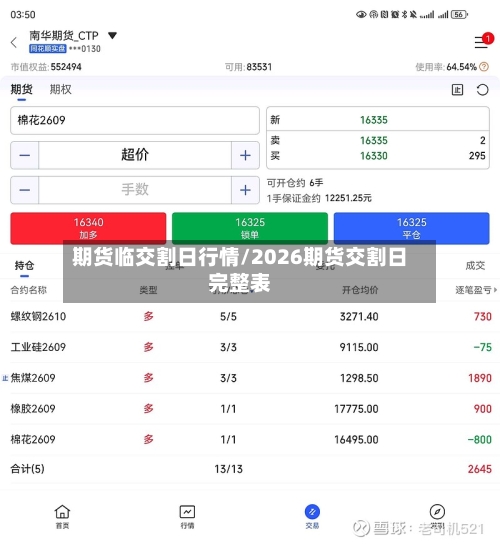Select ask price 16335 in 卖 row
The image size is (500, 544).
tap(374, 141)
